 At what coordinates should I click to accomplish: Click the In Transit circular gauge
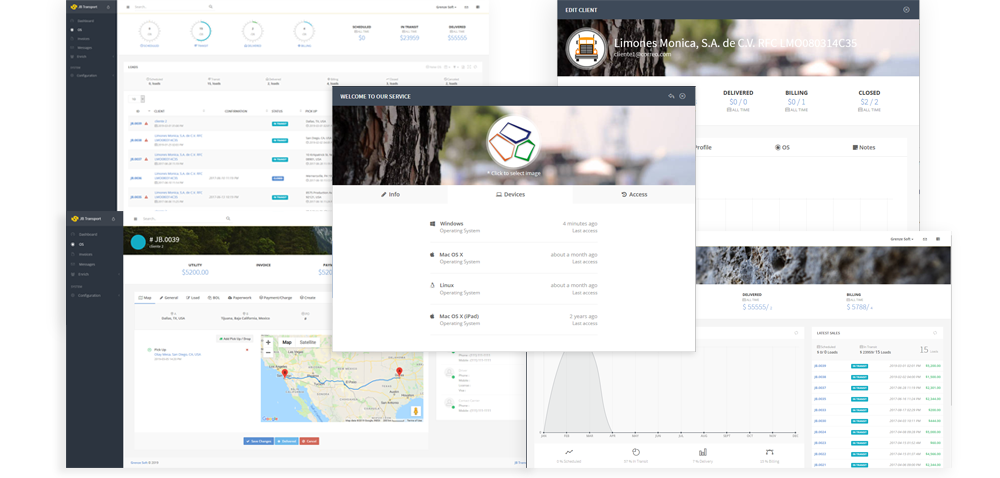tap(201, 31)
